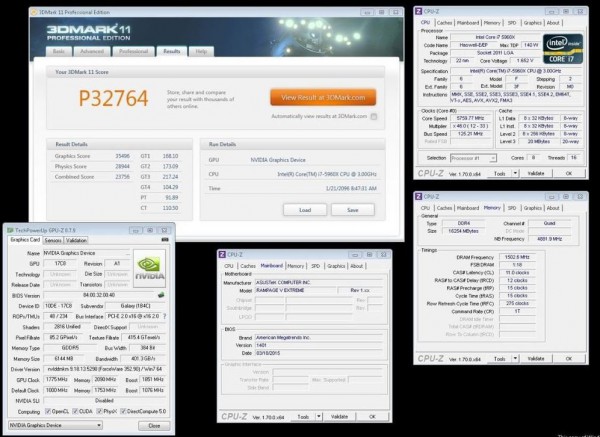Click the GPU-Z title bar icon
This screenshot has width=600, height=437.
pos(10,230)
